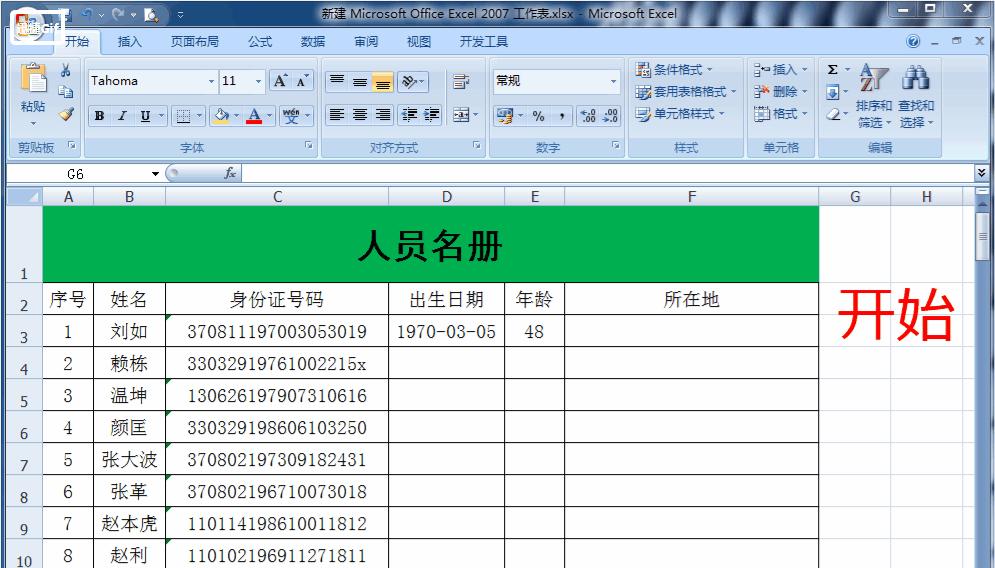This screenshot has width=995, height=568.
Task: Decrease decimal places
Action: [610, 116]
